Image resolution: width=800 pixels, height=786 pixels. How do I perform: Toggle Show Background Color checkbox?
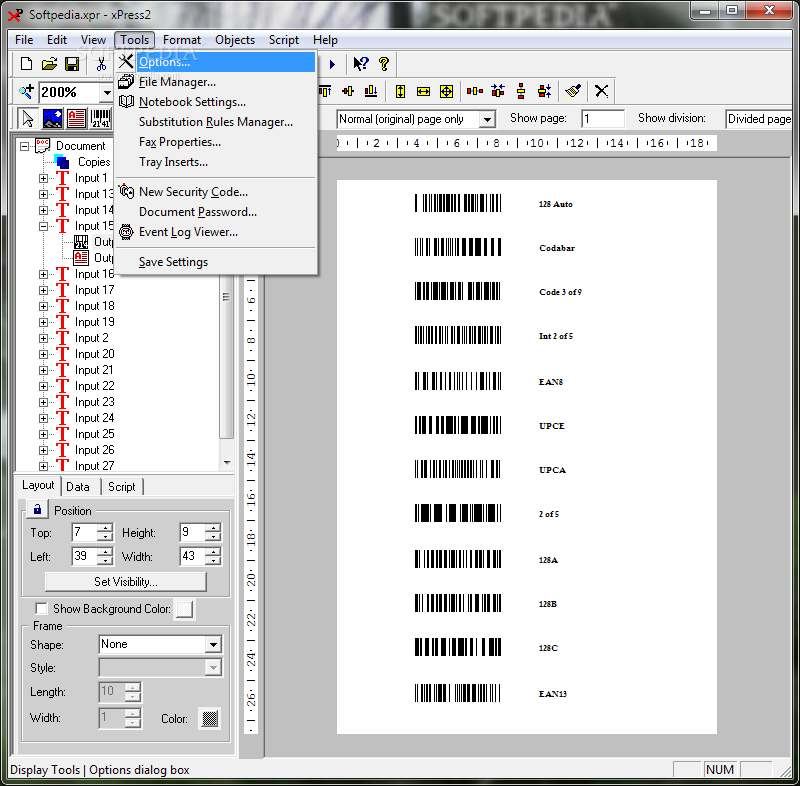(x=41, y=608)
